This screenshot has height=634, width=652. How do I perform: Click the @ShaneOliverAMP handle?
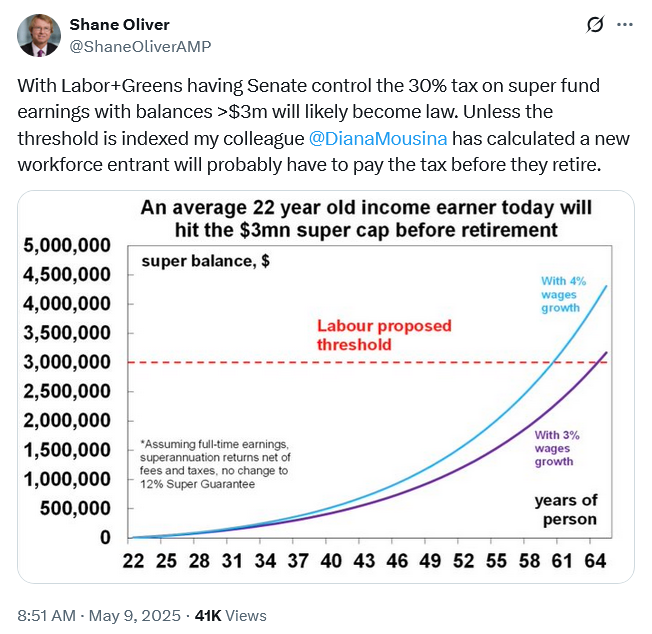[140, 46]
